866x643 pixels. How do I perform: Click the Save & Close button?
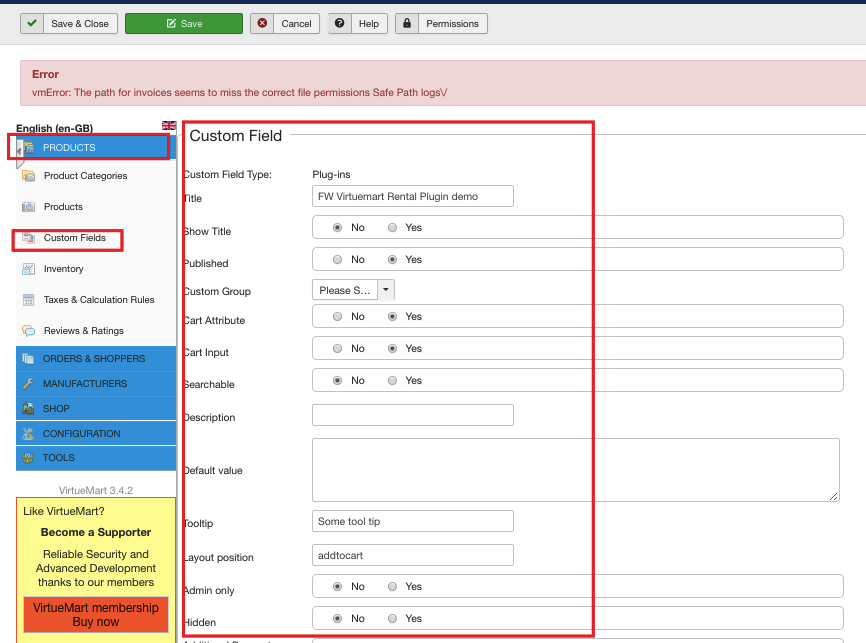tap(69, 23)
